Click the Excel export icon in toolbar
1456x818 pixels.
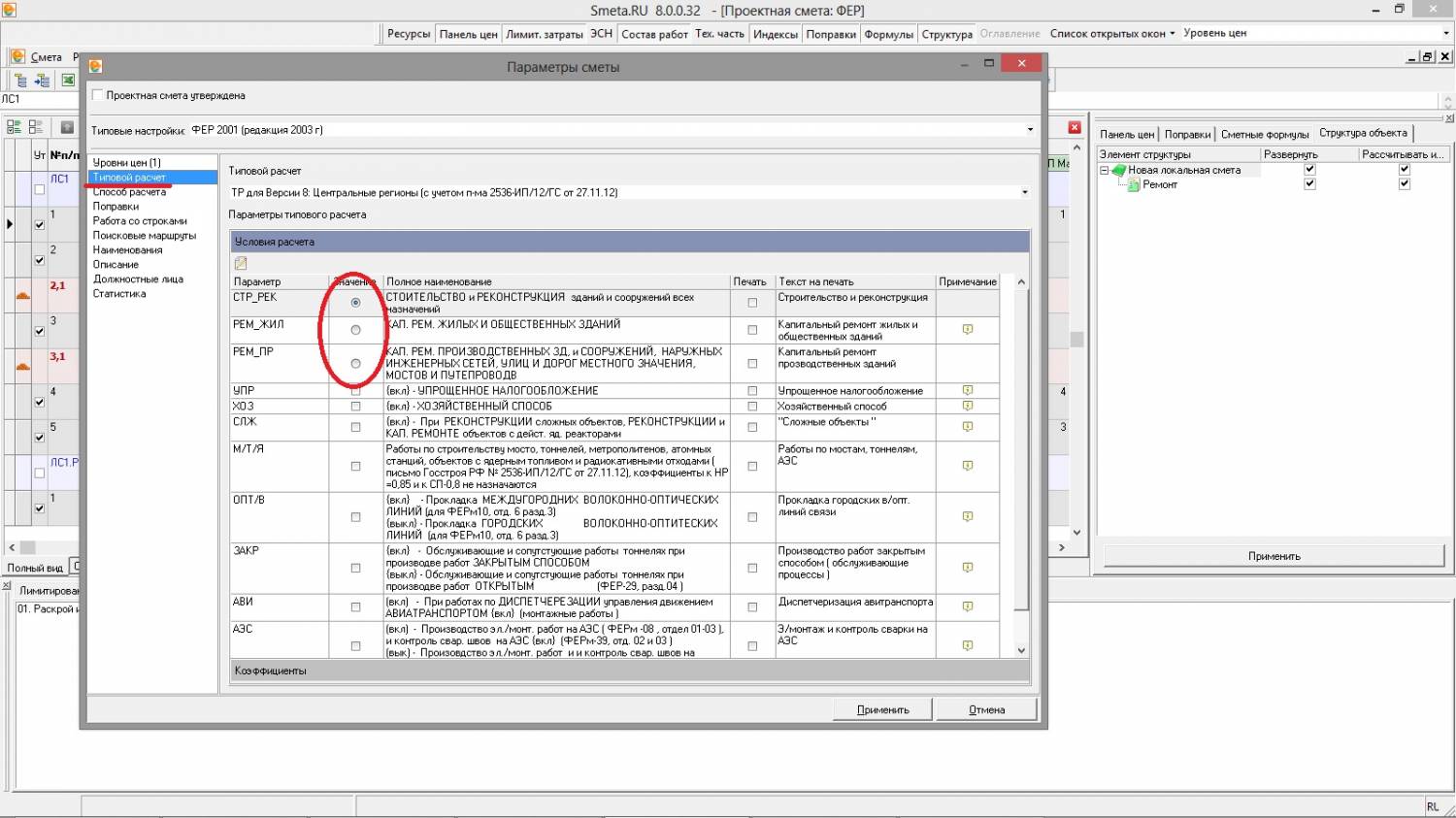click(68, 81)
